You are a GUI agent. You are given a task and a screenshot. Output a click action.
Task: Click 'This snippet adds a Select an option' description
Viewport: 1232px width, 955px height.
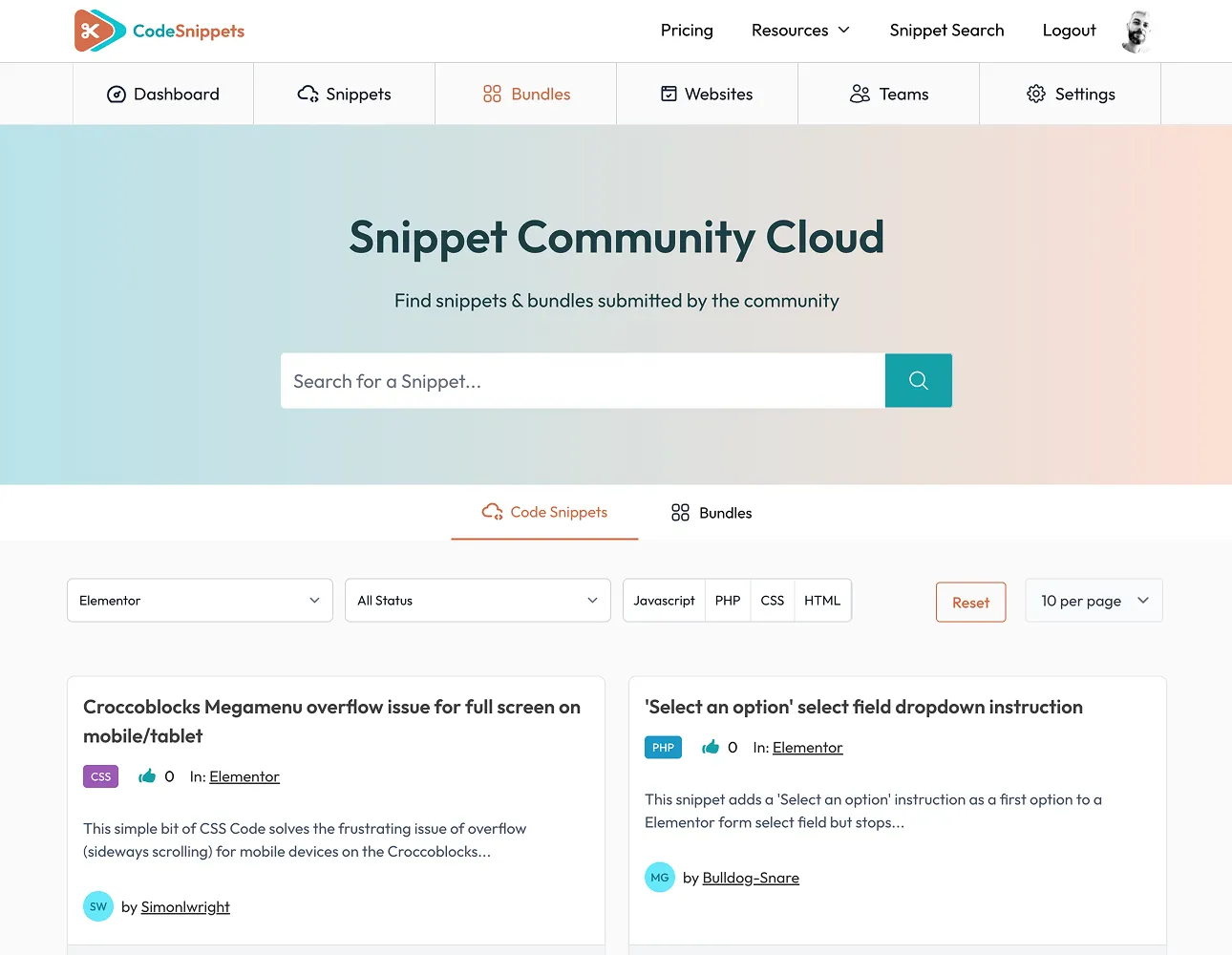873,811
